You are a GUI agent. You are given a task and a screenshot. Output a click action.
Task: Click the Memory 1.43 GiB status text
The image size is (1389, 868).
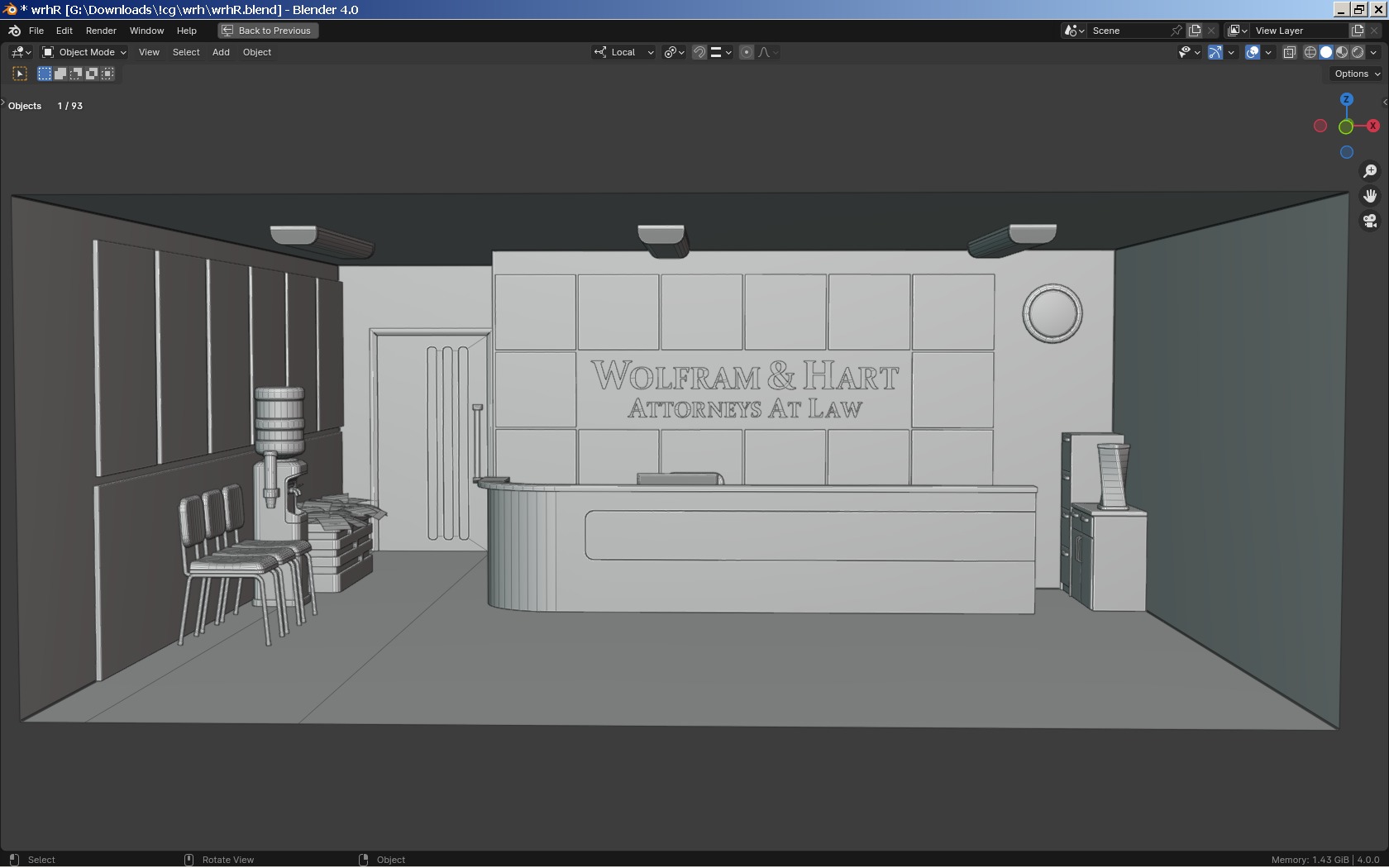click(x=1310, y=860)
